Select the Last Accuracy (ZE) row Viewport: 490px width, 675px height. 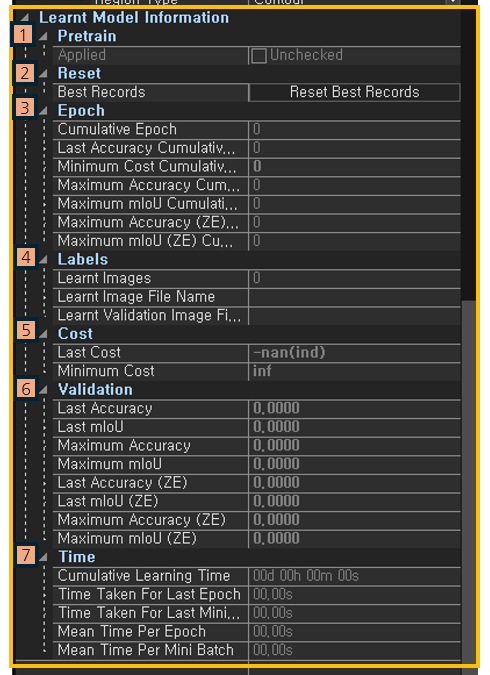(257, 483)
